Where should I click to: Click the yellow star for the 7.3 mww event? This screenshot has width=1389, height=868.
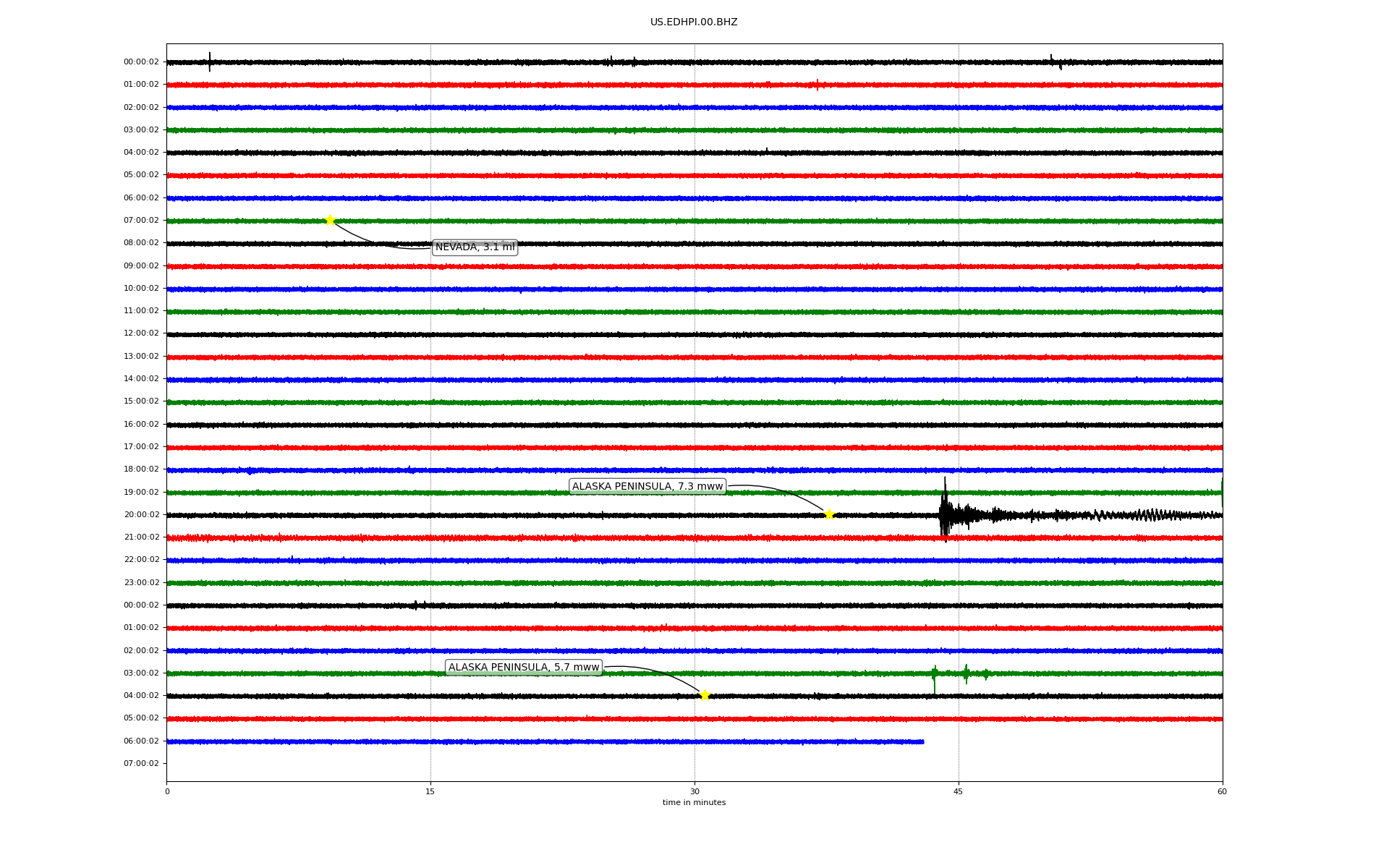tap(829, 514)
